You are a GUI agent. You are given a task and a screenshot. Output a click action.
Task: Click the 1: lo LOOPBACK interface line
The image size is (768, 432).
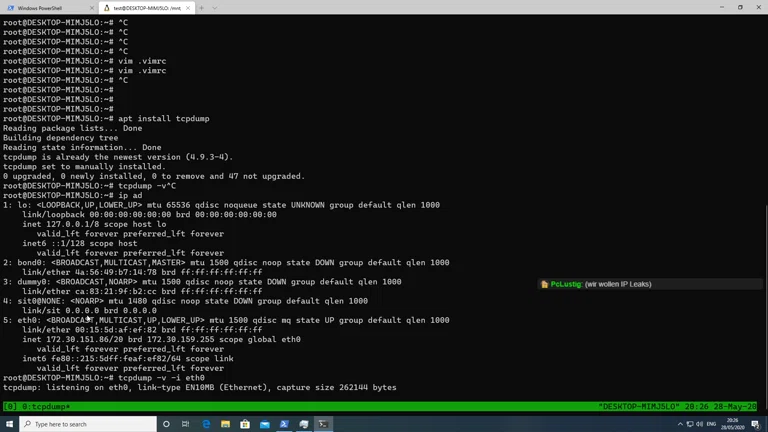point(221,205)
